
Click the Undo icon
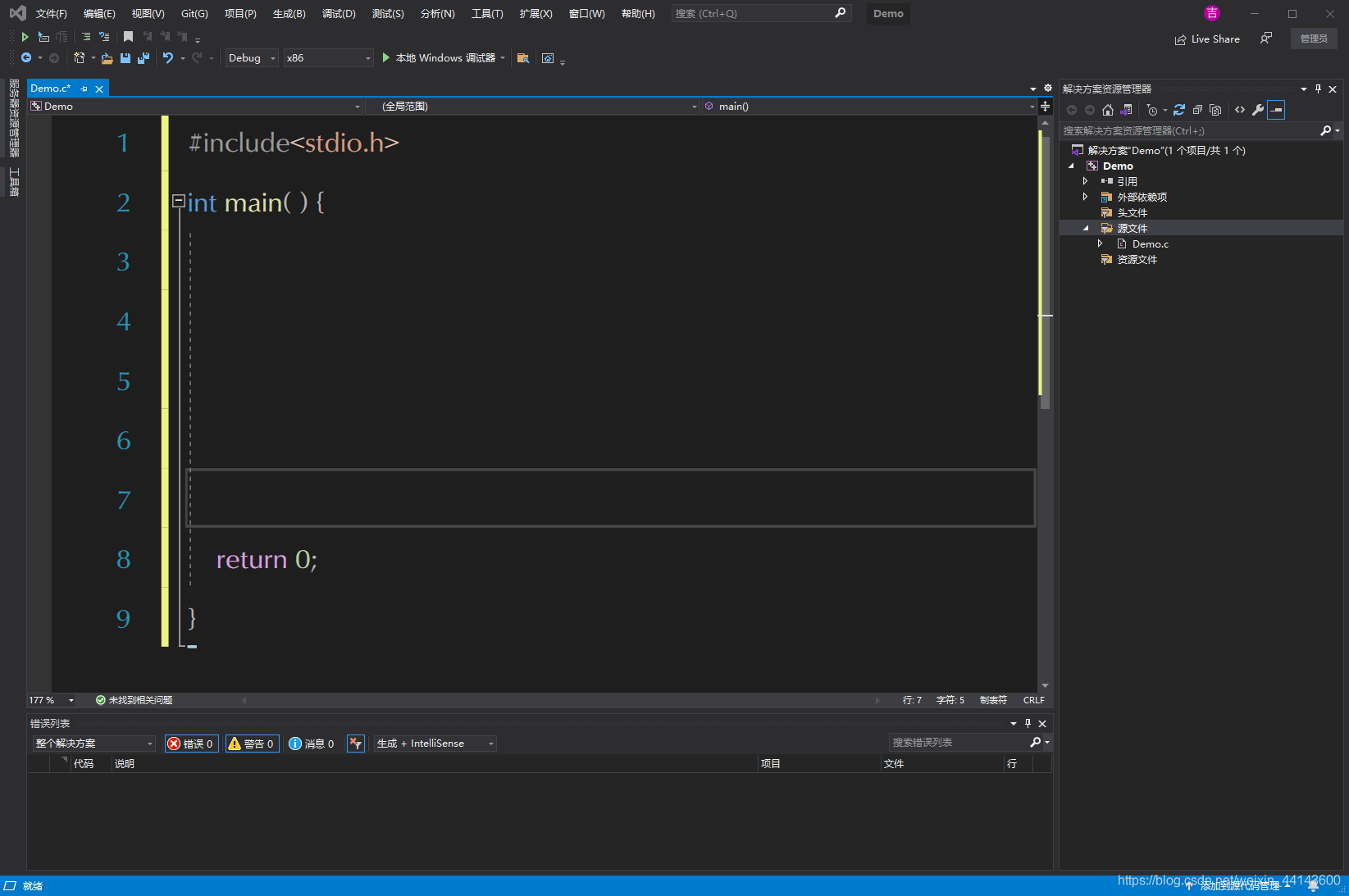click(167, 57)
